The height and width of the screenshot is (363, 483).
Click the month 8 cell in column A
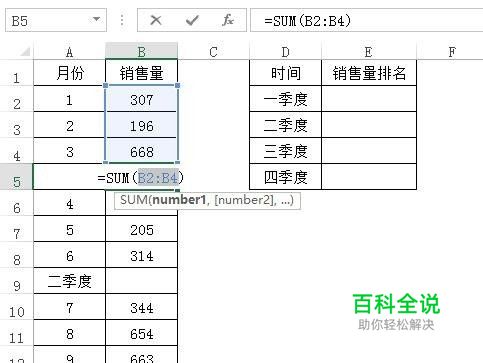[69, 333]
